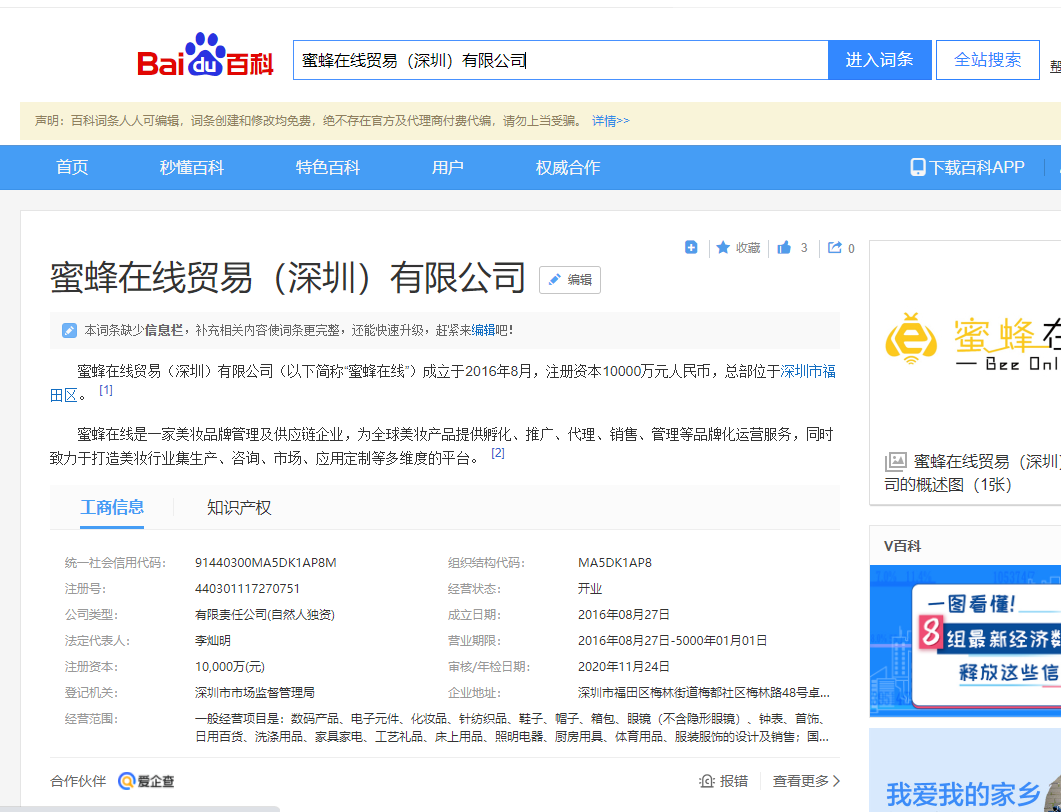
Task: Click company type 有限责任公司(自然人独资)
Action: [265, 614]
